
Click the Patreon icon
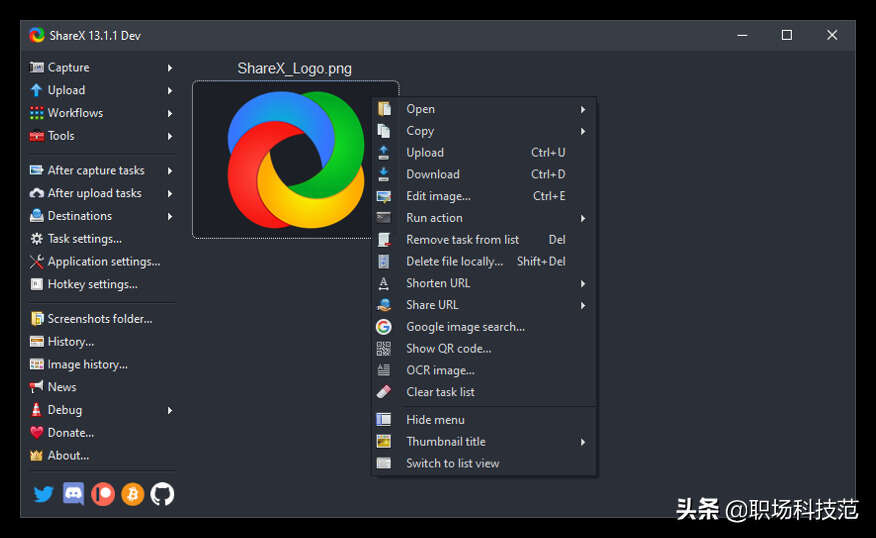tap(103, 494)
